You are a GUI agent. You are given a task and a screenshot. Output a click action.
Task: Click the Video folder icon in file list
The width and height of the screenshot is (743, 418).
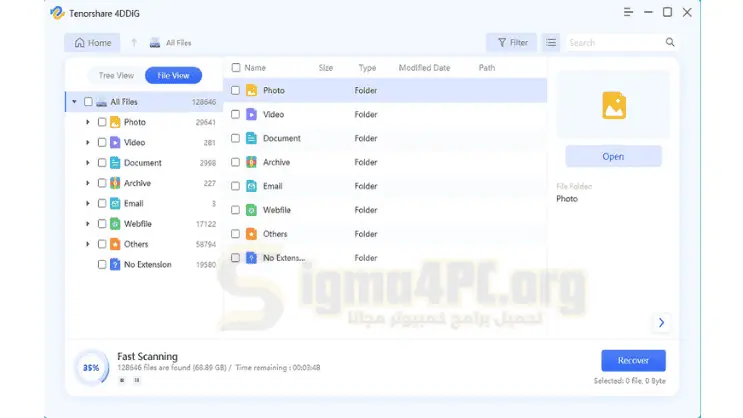click(252, 114)
